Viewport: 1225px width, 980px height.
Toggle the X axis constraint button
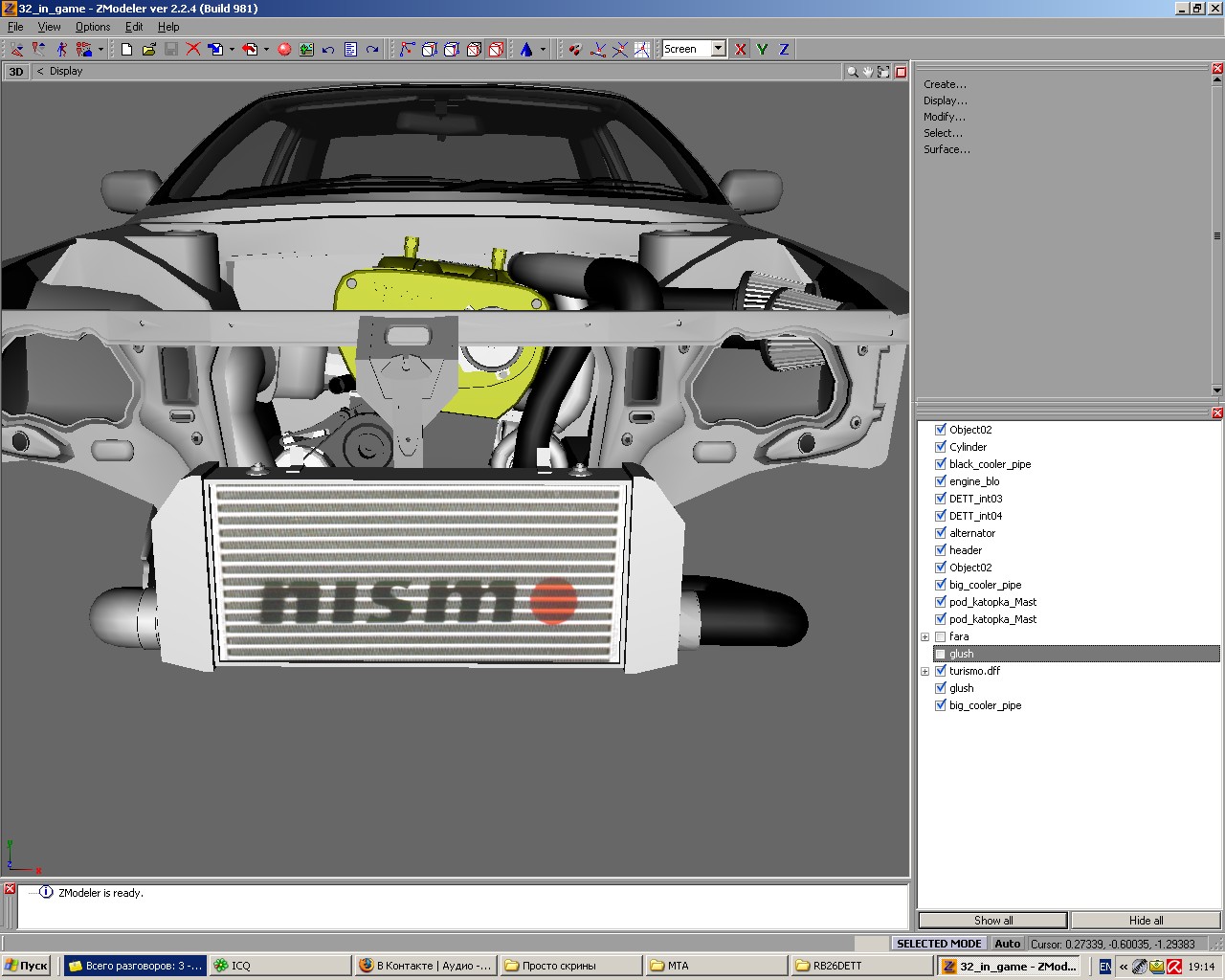pos(741,49)
